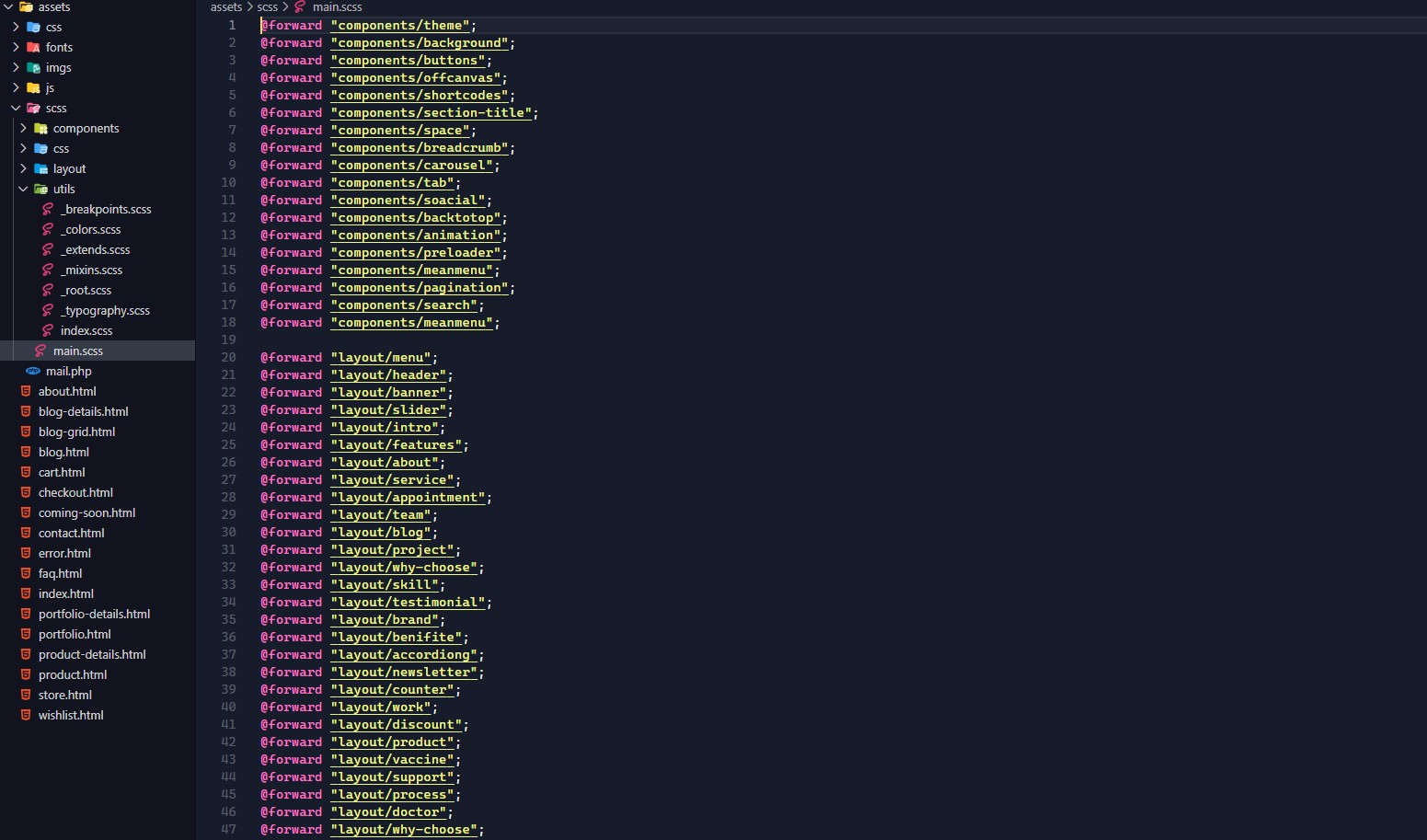Open contact.html from the file list

point(71,534)
